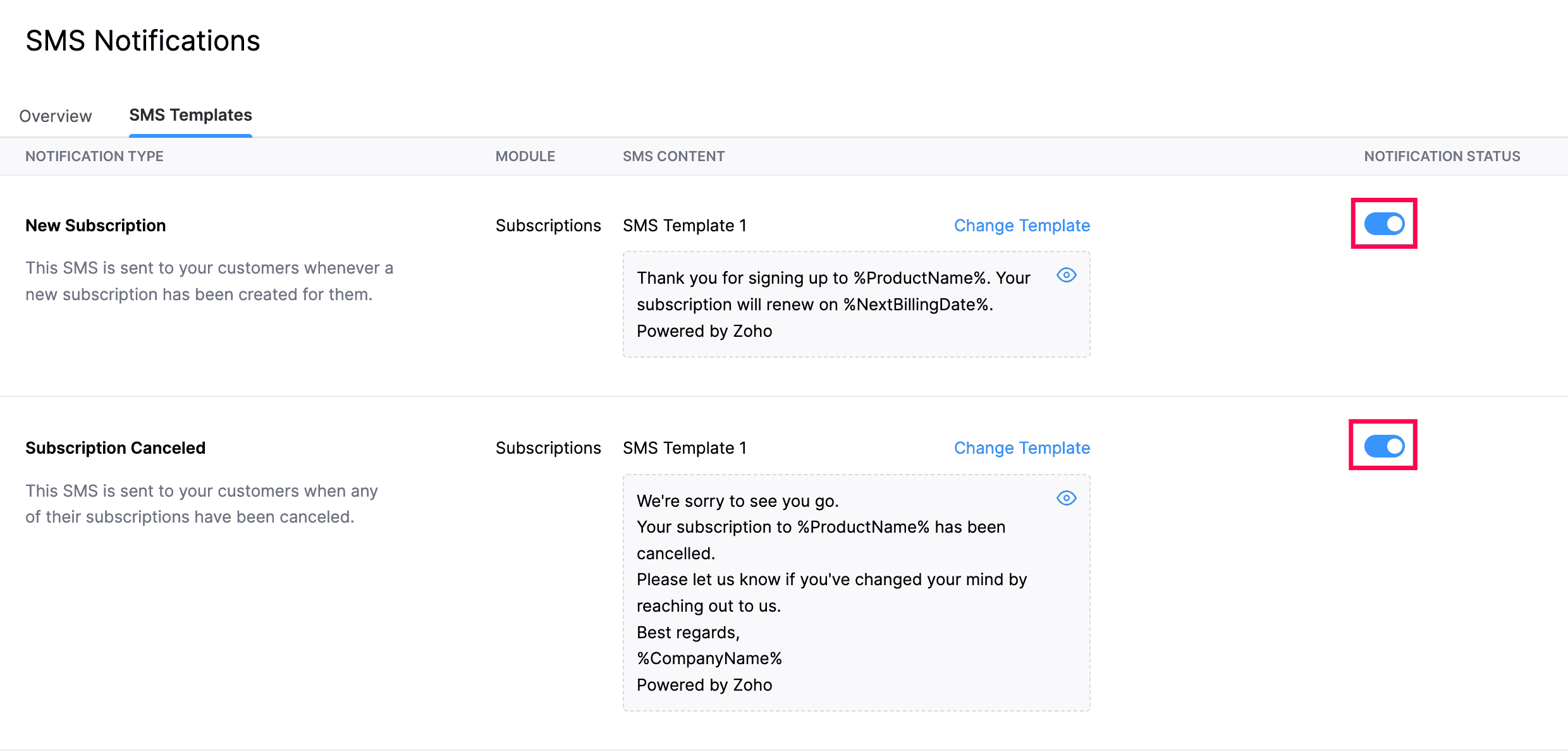Click the SMS Notifications page title
The image size is (1568, 752).
tap(142, 40)
